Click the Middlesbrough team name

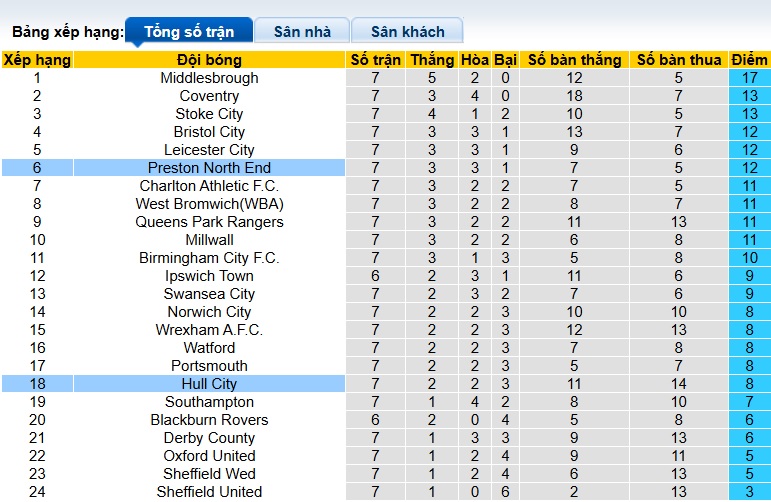[209, 78]
